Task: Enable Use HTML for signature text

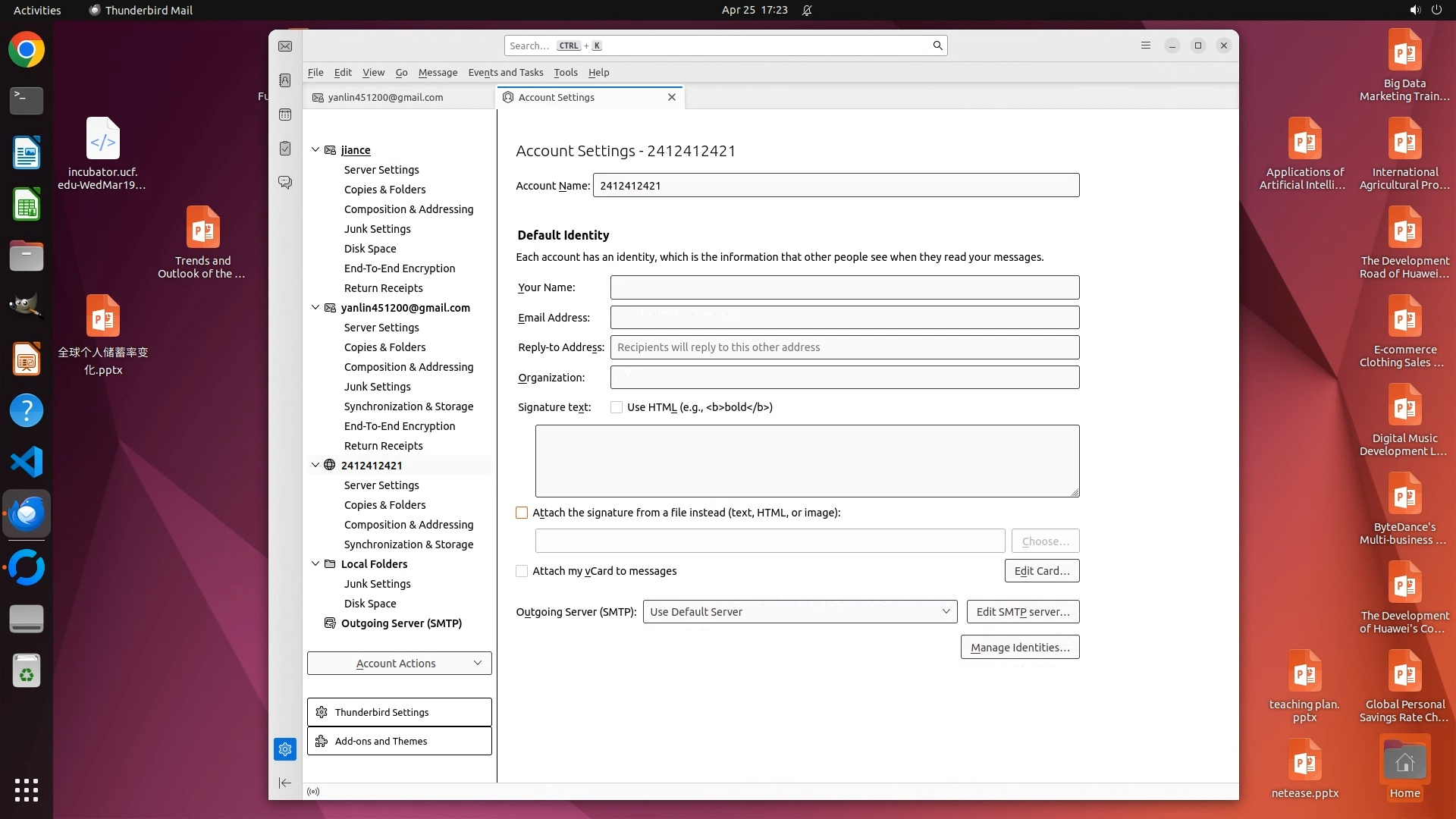Action: pos(617,407)
